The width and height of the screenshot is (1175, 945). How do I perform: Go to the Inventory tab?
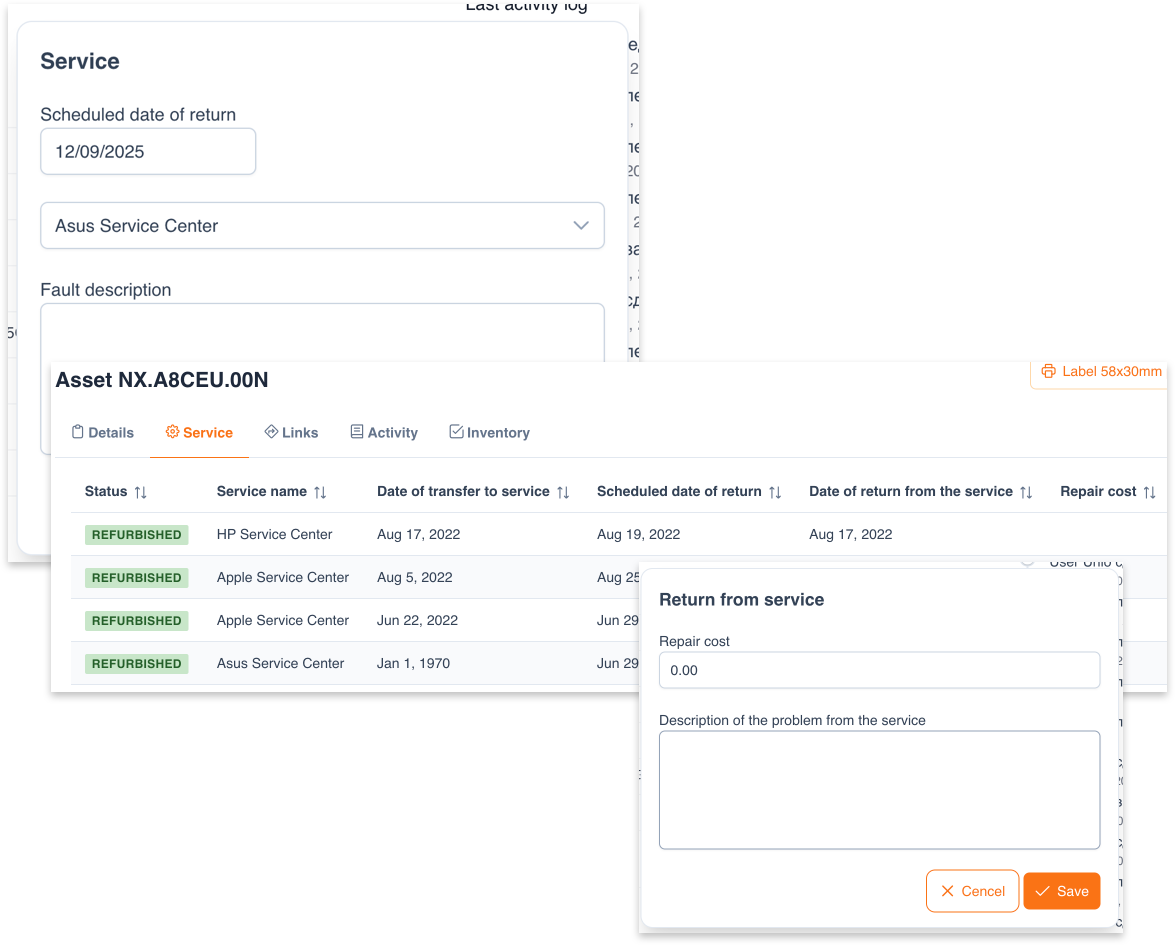pyautogui.click(x=489, y=433)
